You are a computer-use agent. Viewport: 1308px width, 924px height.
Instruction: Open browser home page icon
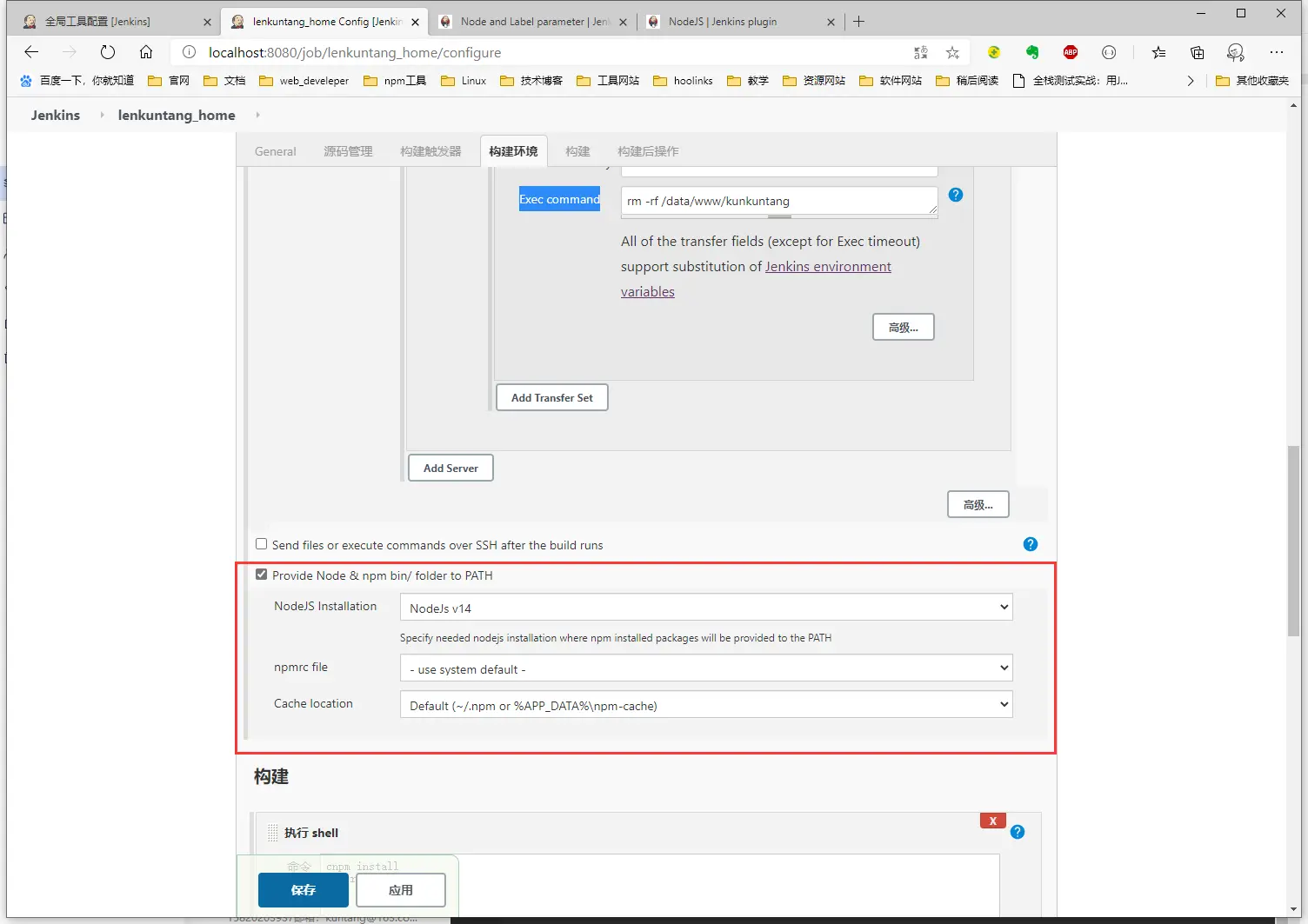tap(146, 52)
